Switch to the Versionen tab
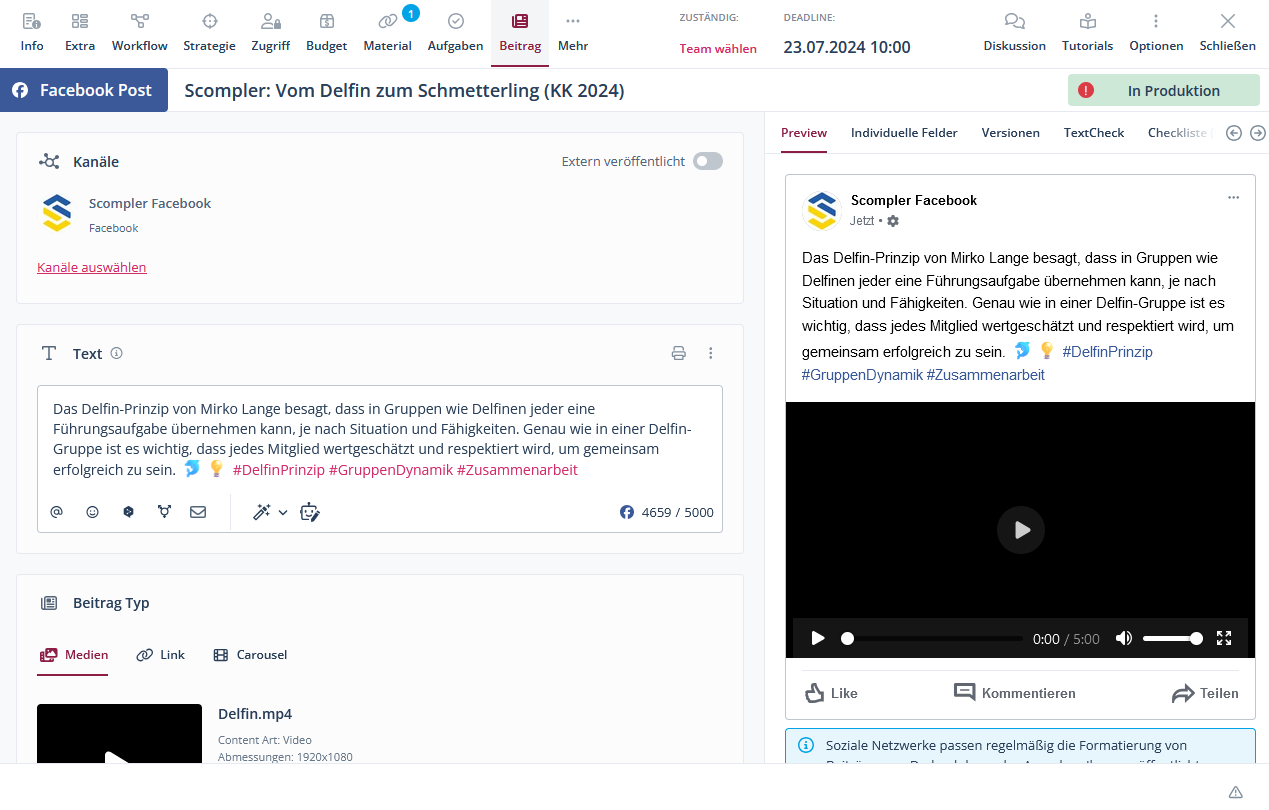 pyautogui.click(x=1010, y=133)
